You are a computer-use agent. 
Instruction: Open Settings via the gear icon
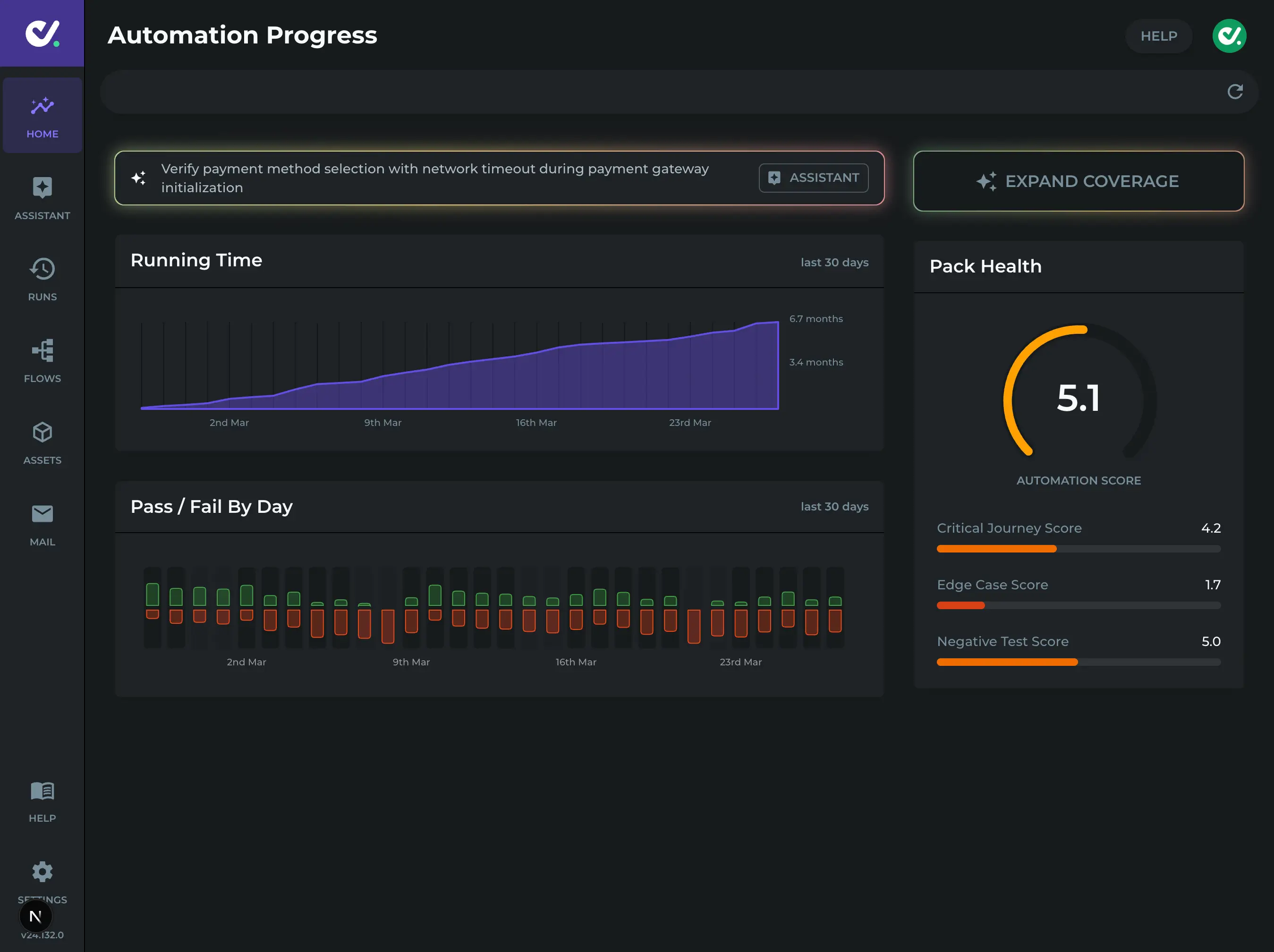pos(42,871)
